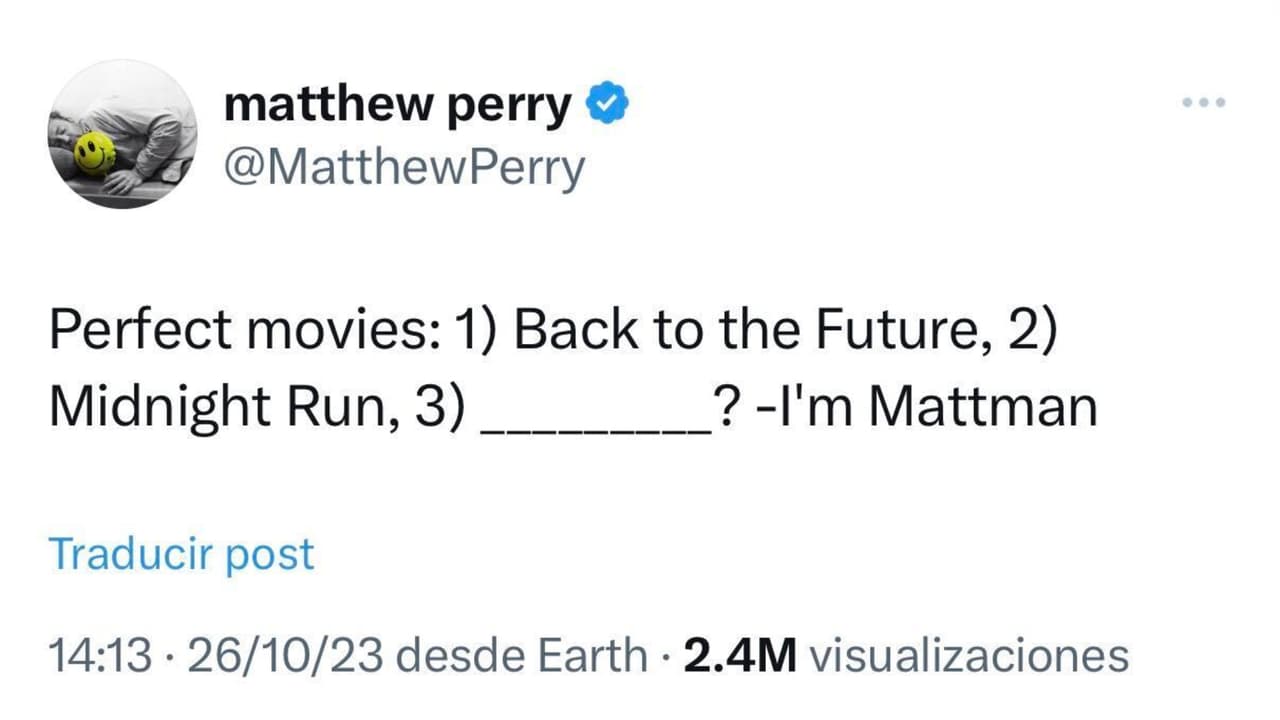Click the timestamp '14:13'
The width and height of the screenshot is (1280, 720).
100,655
